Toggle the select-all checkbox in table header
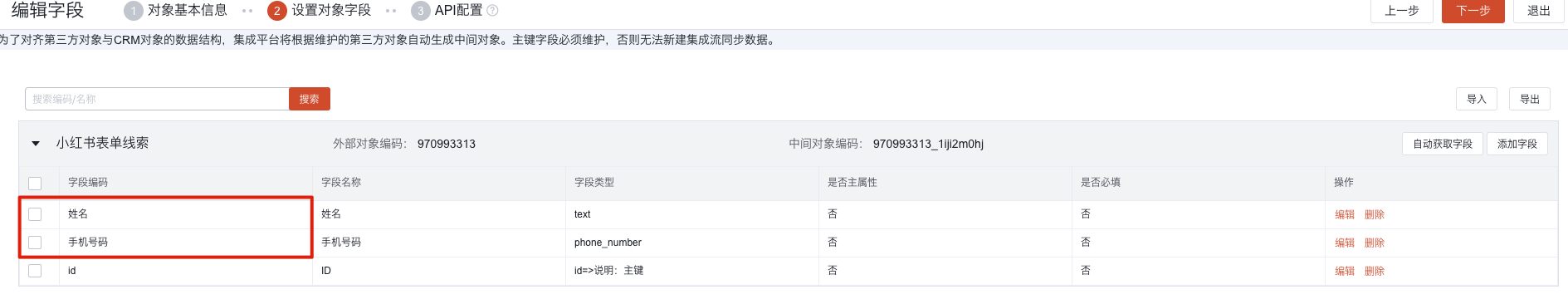The image size is (1568, 304). pos(35,183)
